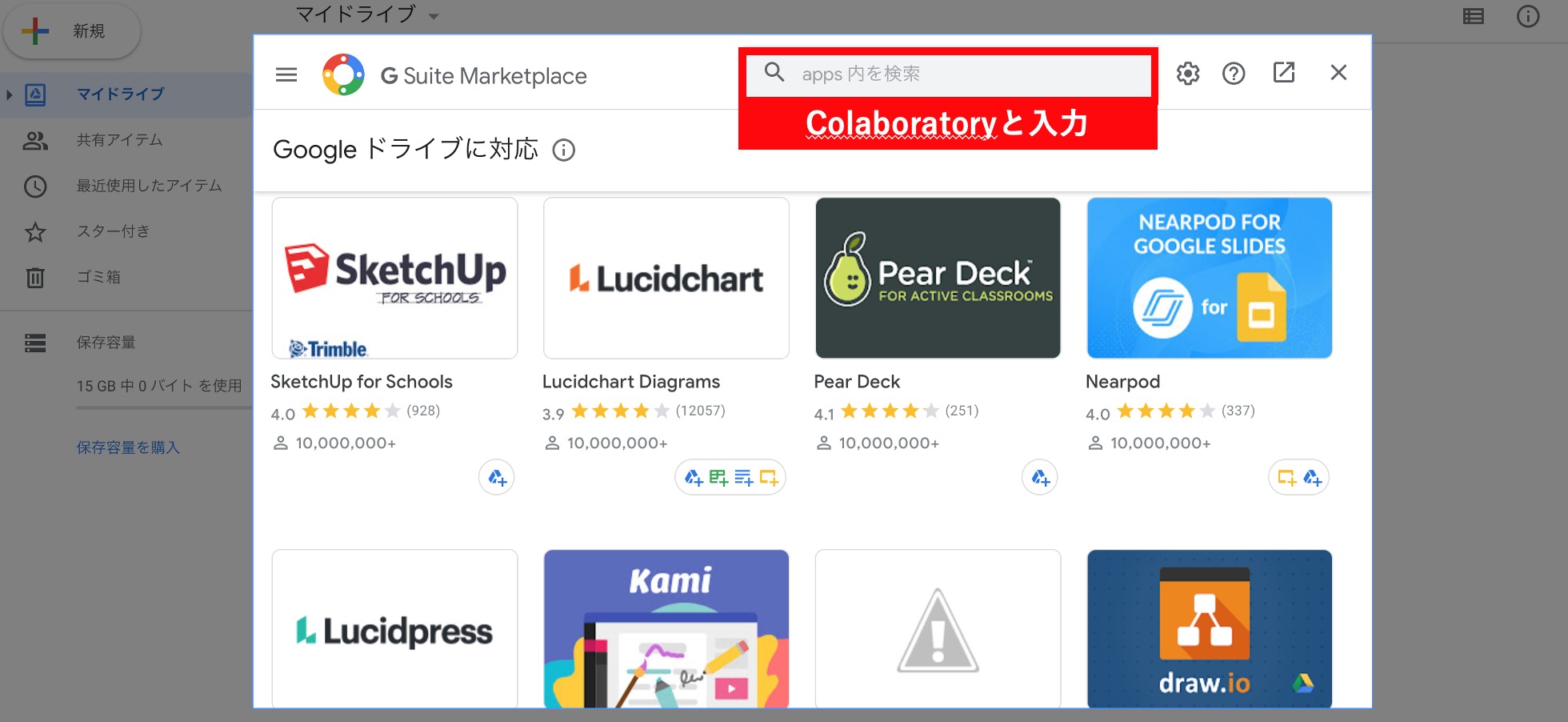Open 保存容量 in the sidebar

[106, 343]
